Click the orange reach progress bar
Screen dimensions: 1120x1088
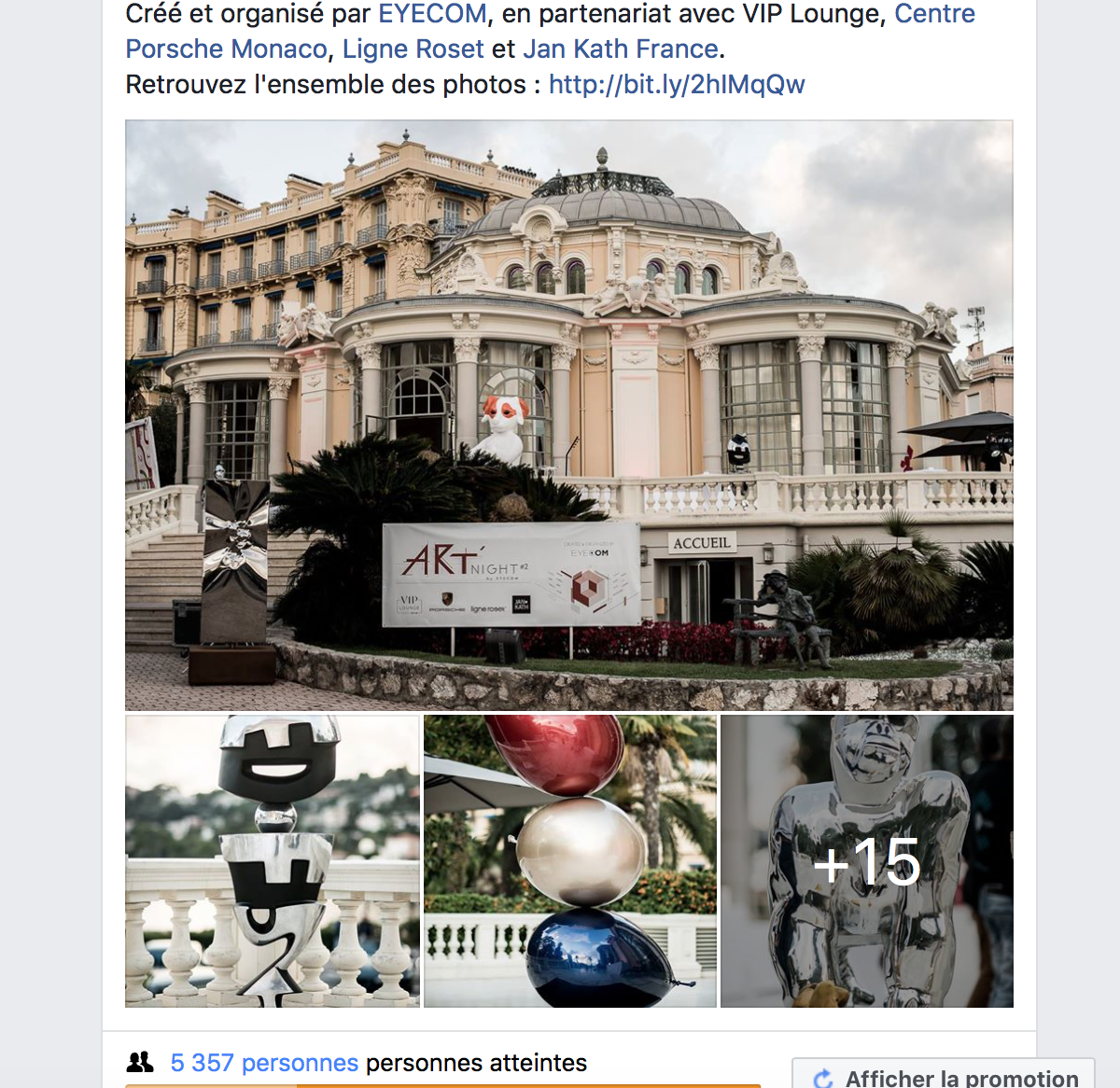coord(443,1085)
